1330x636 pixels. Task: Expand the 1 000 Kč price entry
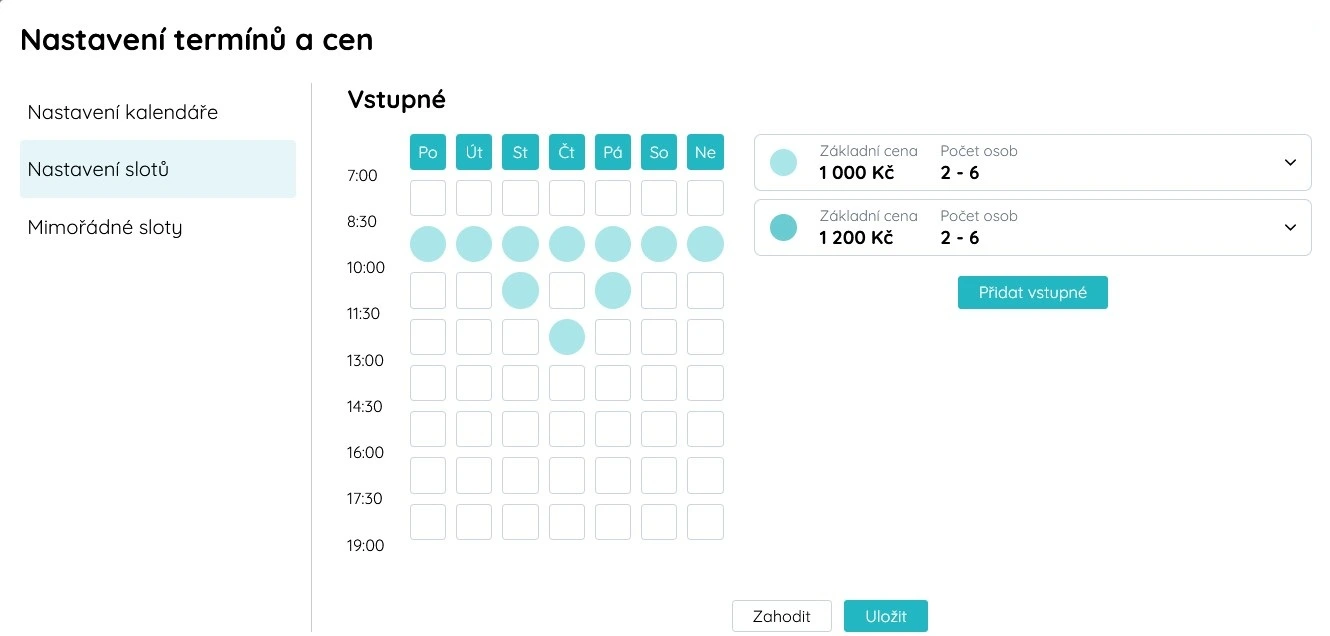click(x=1290, y=162)
